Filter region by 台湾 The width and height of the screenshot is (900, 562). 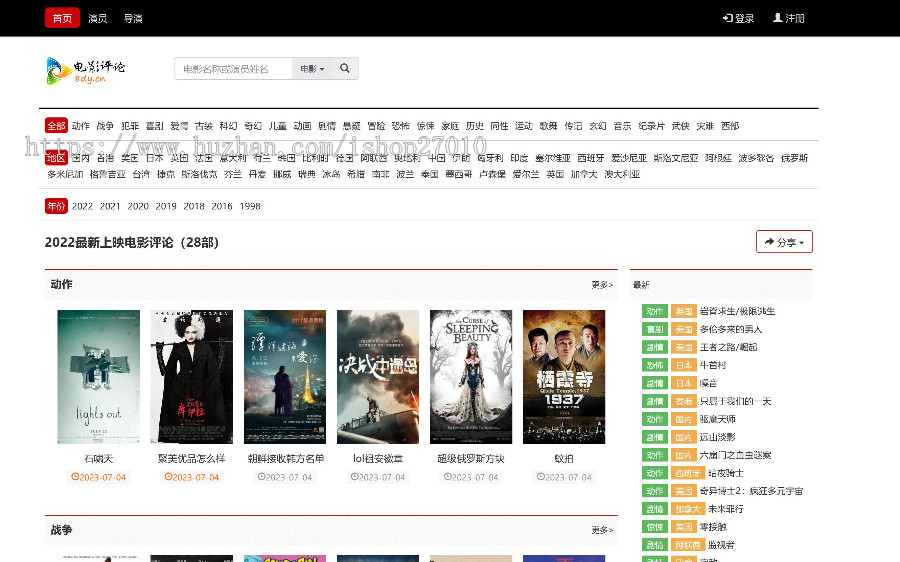141,174
